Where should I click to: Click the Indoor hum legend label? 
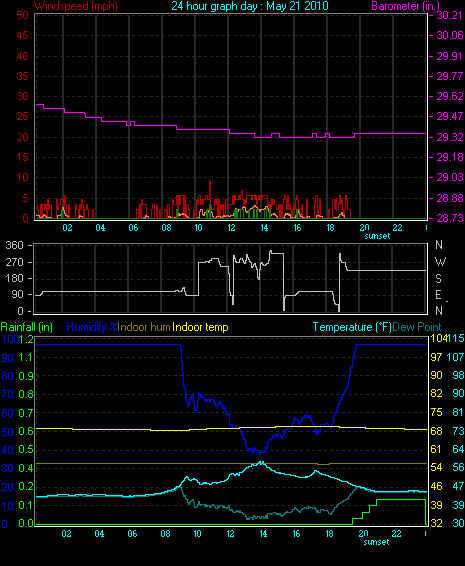(x=144, y=327)
